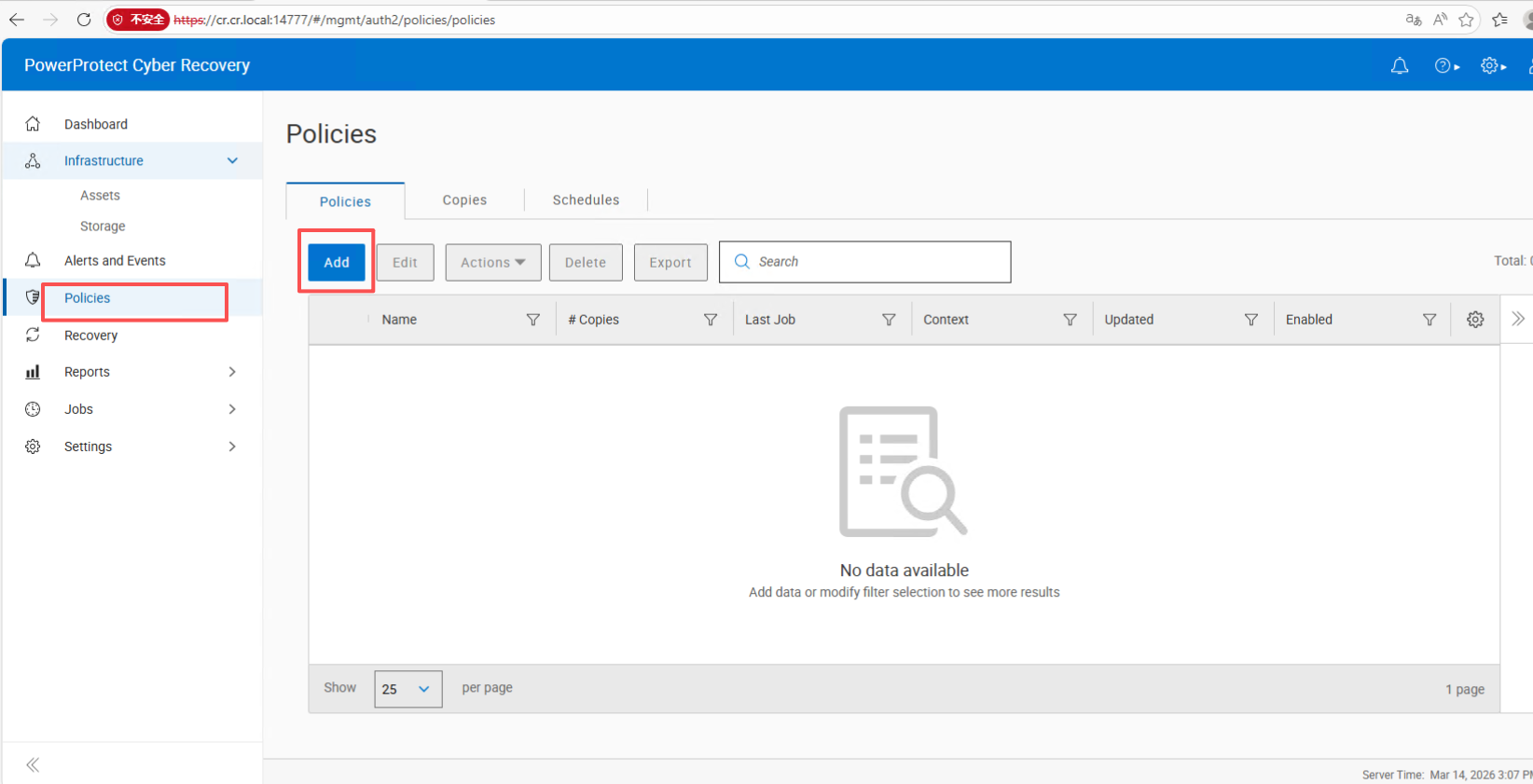Switch to the Schedules tab
The height and width of the screenshot is (784, 1533).
(586, 200)
